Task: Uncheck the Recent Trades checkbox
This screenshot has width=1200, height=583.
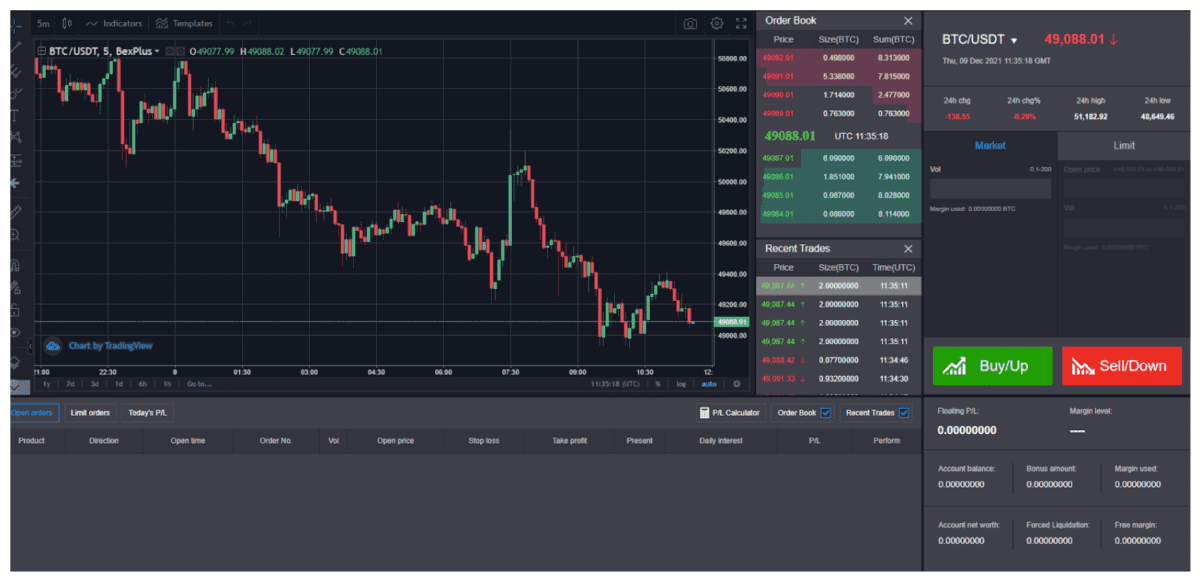Action: (904, 412)
